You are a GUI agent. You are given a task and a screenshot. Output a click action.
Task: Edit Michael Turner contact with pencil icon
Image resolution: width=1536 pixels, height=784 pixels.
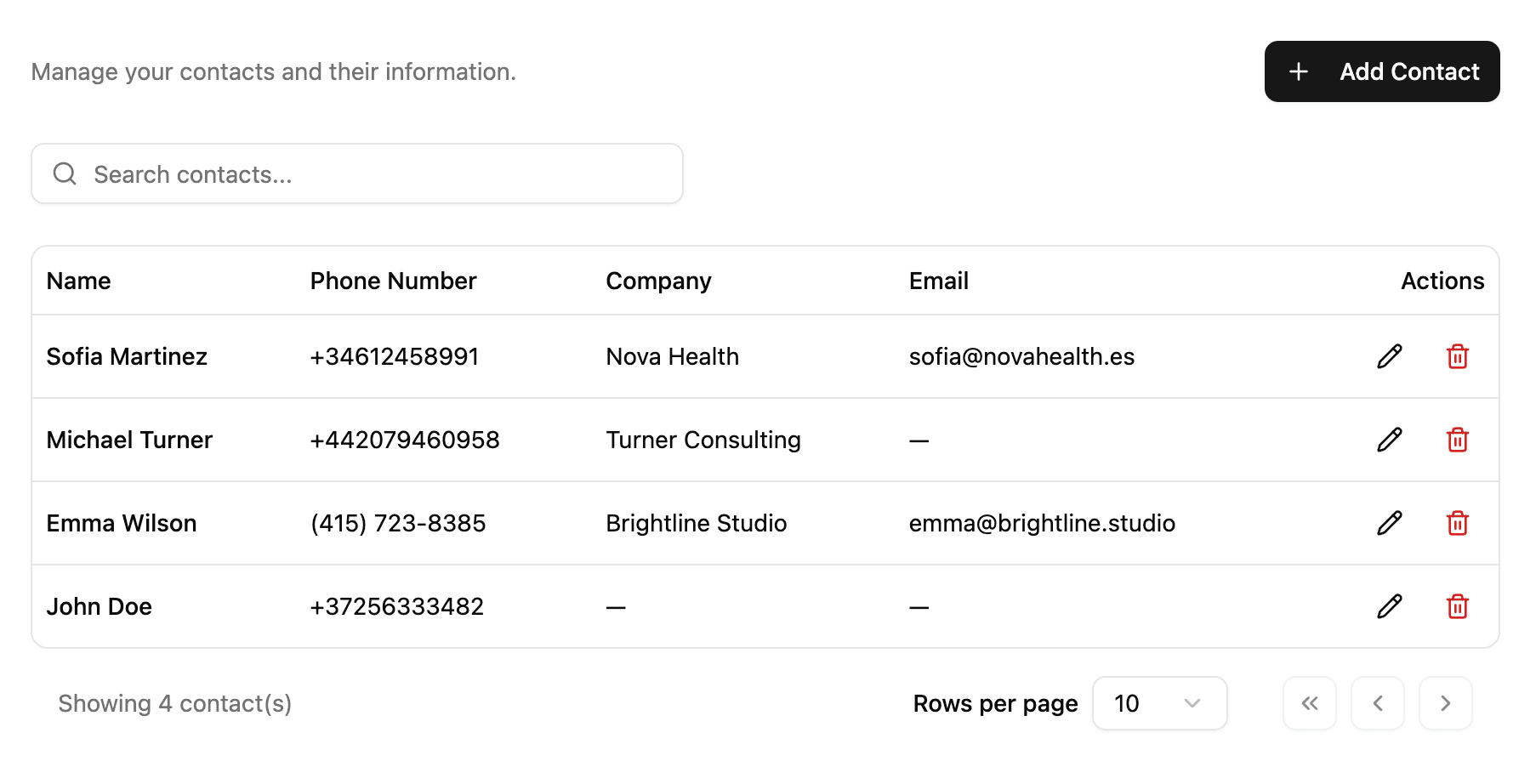point(1389,440)
